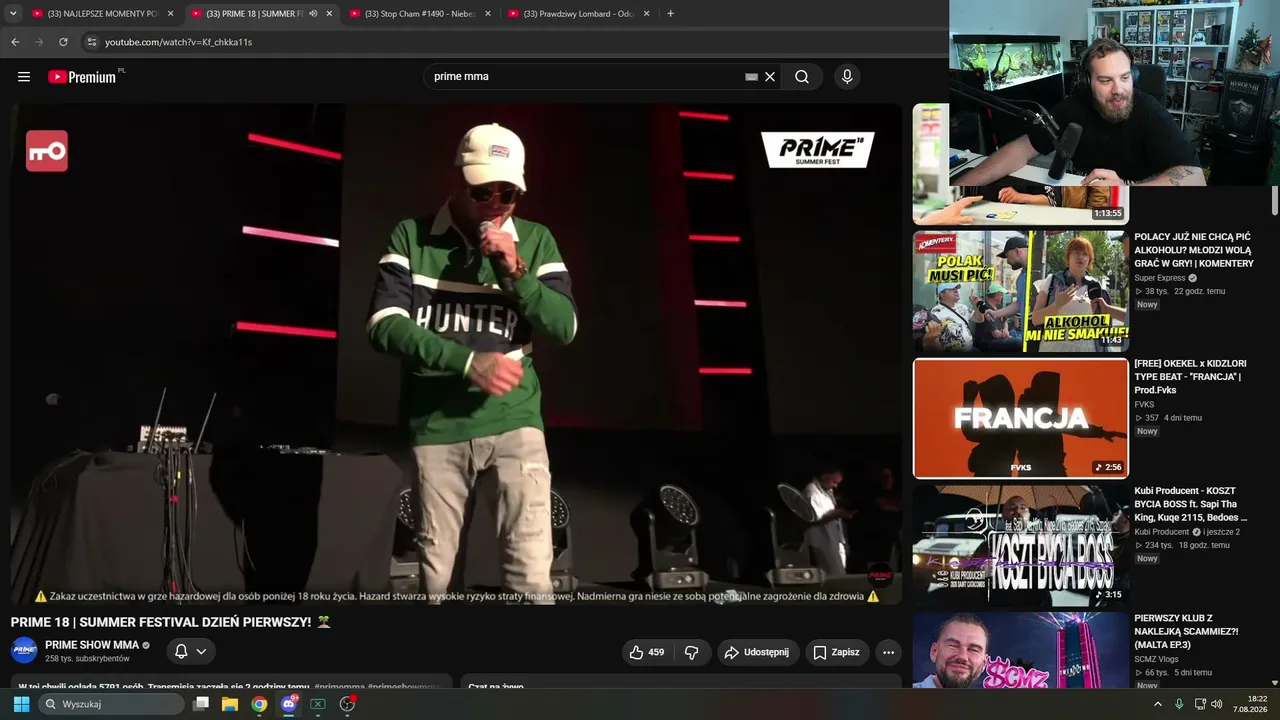Reload the YouTube page
1280x720 pixels.
pos(63,42)
